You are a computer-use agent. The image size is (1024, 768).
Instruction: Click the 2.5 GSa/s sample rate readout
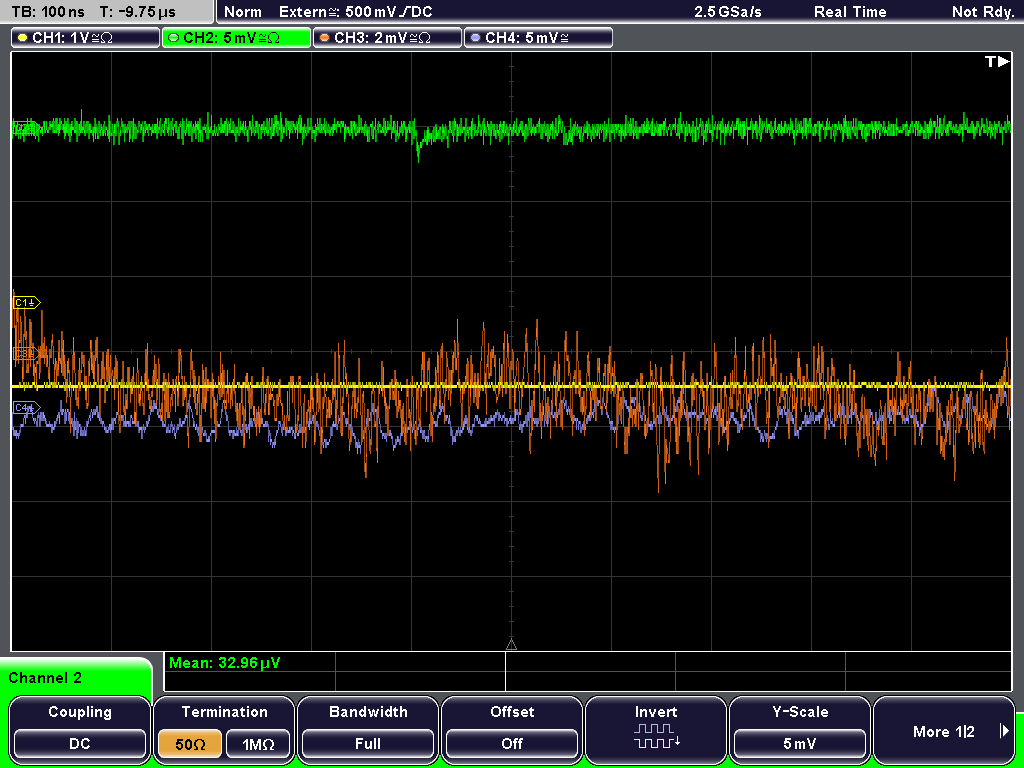728,12
